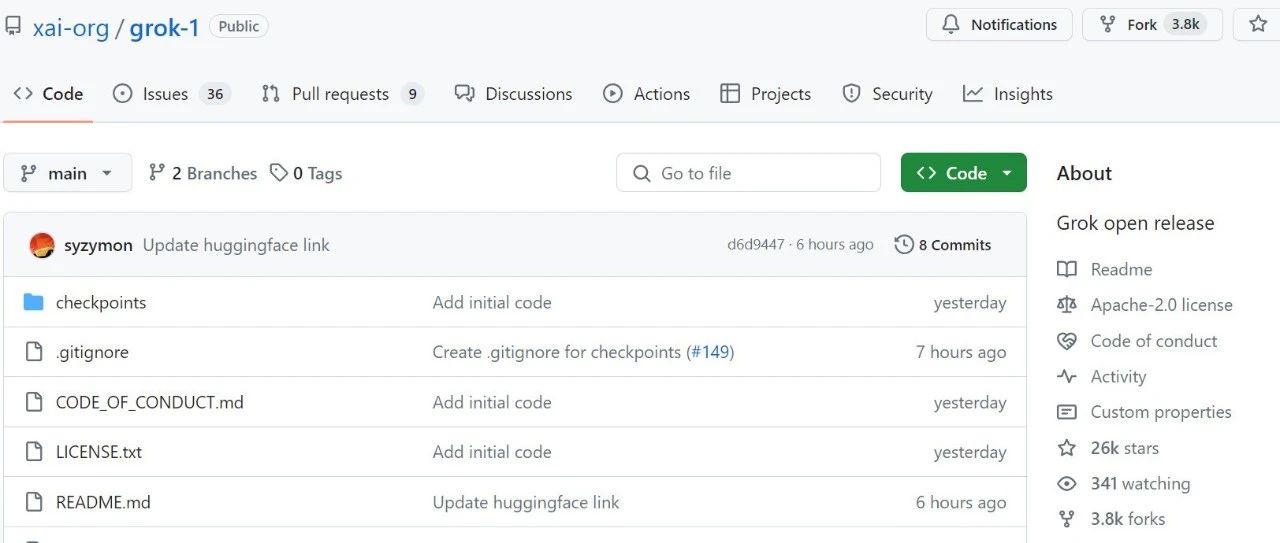Viewport: 1280px width, 543px height.
Task: Open the Apache-2.0 license link
Action: [1145, 305]
